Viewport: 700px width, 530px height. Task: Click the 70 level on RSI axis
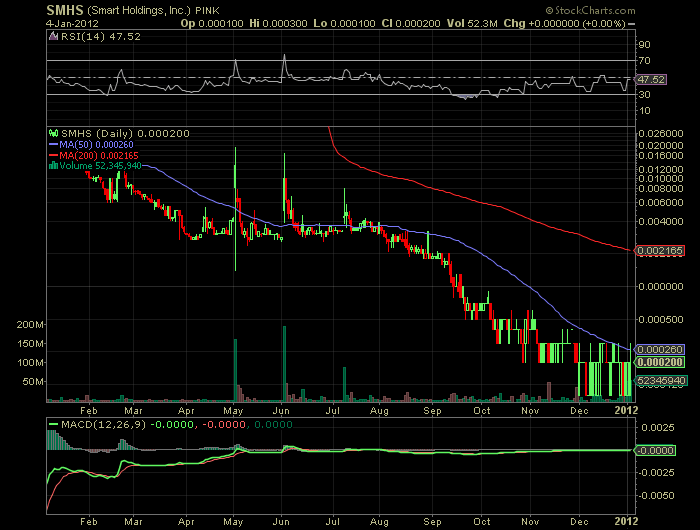(644, 61)
